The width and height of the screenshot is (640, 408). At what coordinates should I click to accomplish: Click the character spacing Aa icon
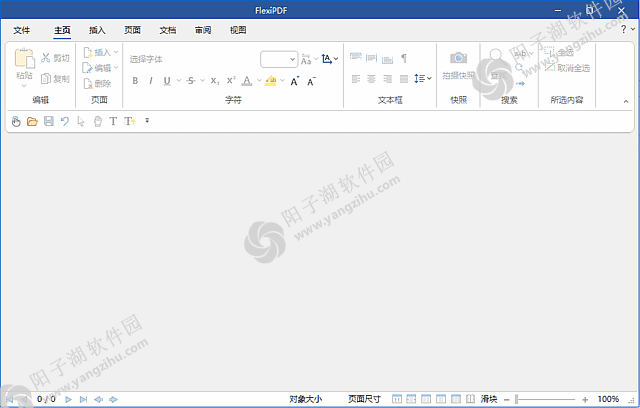coord(306,59)
